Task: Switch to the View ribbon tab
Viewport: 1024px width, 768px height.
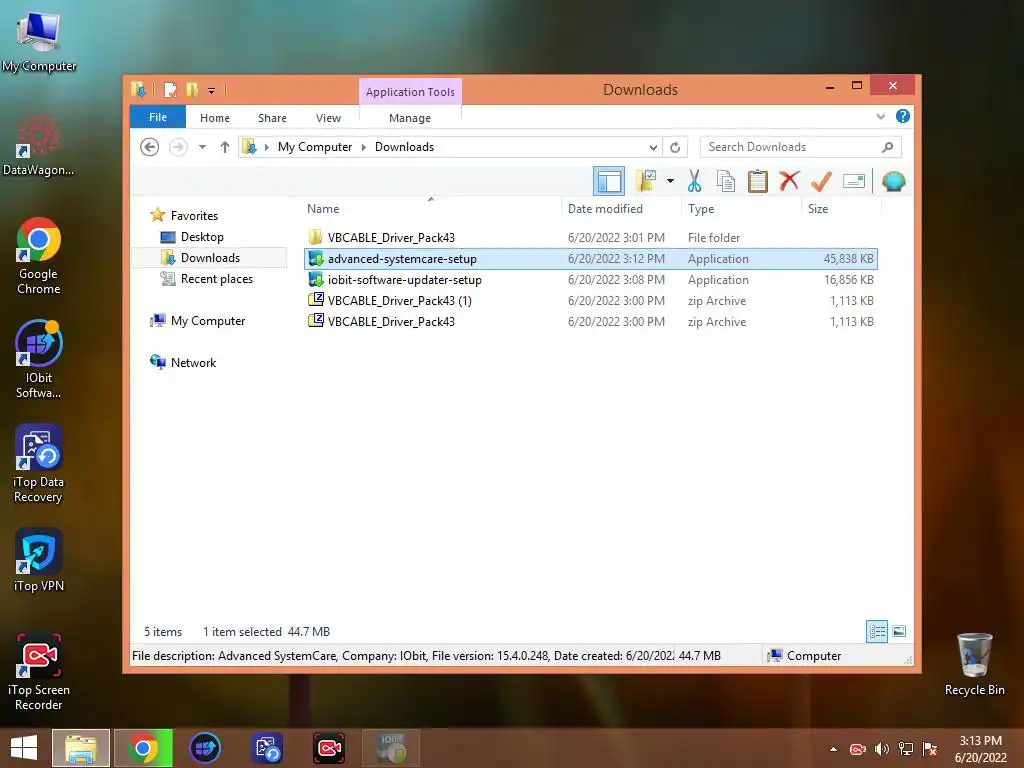Action: pyautogui.click(x=328, y=118)
